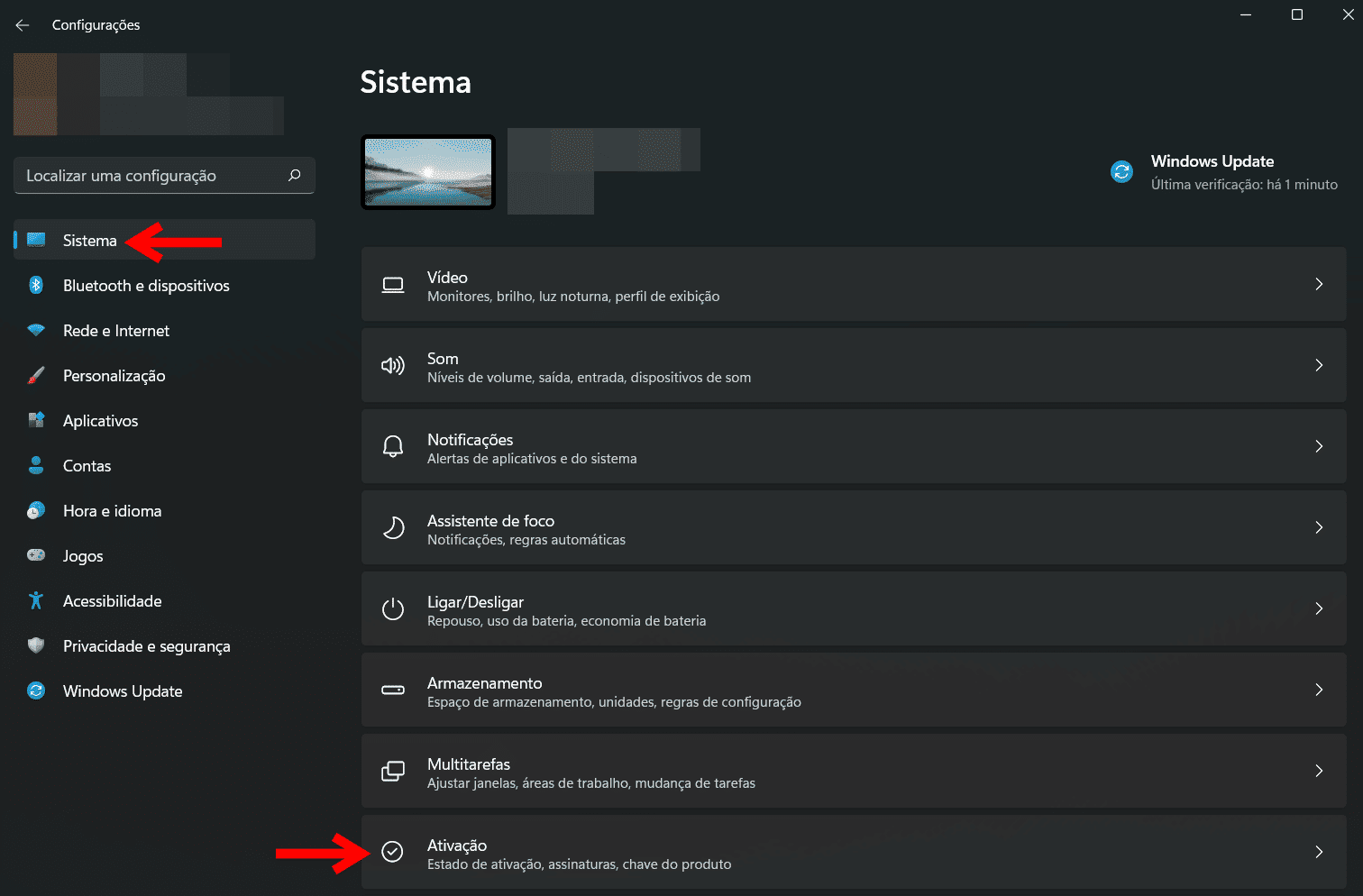Click the Jogos Xbox icon
The width and height of the screenshot is (1363, 896).
(x=36, y=555)
